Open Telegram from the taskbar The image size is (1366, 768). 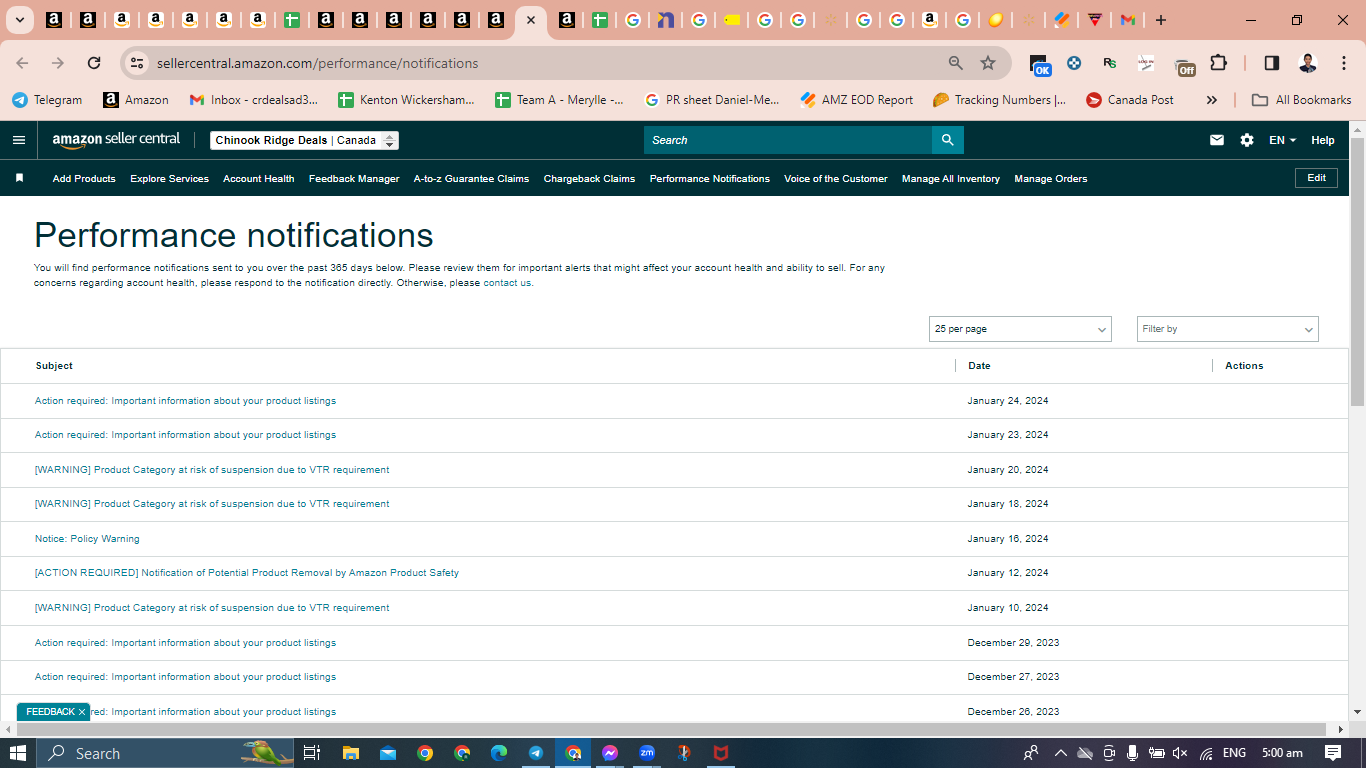(536, 753)
